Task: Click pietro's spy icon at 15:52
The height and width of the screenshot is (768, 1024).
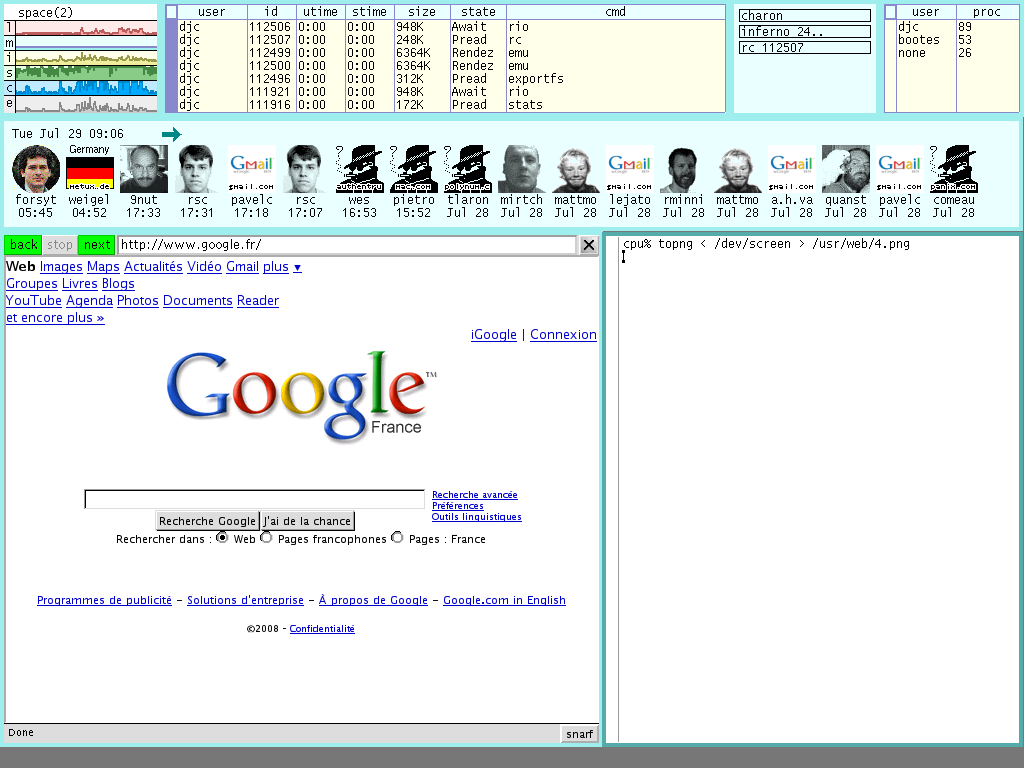Action: (413, 168)
